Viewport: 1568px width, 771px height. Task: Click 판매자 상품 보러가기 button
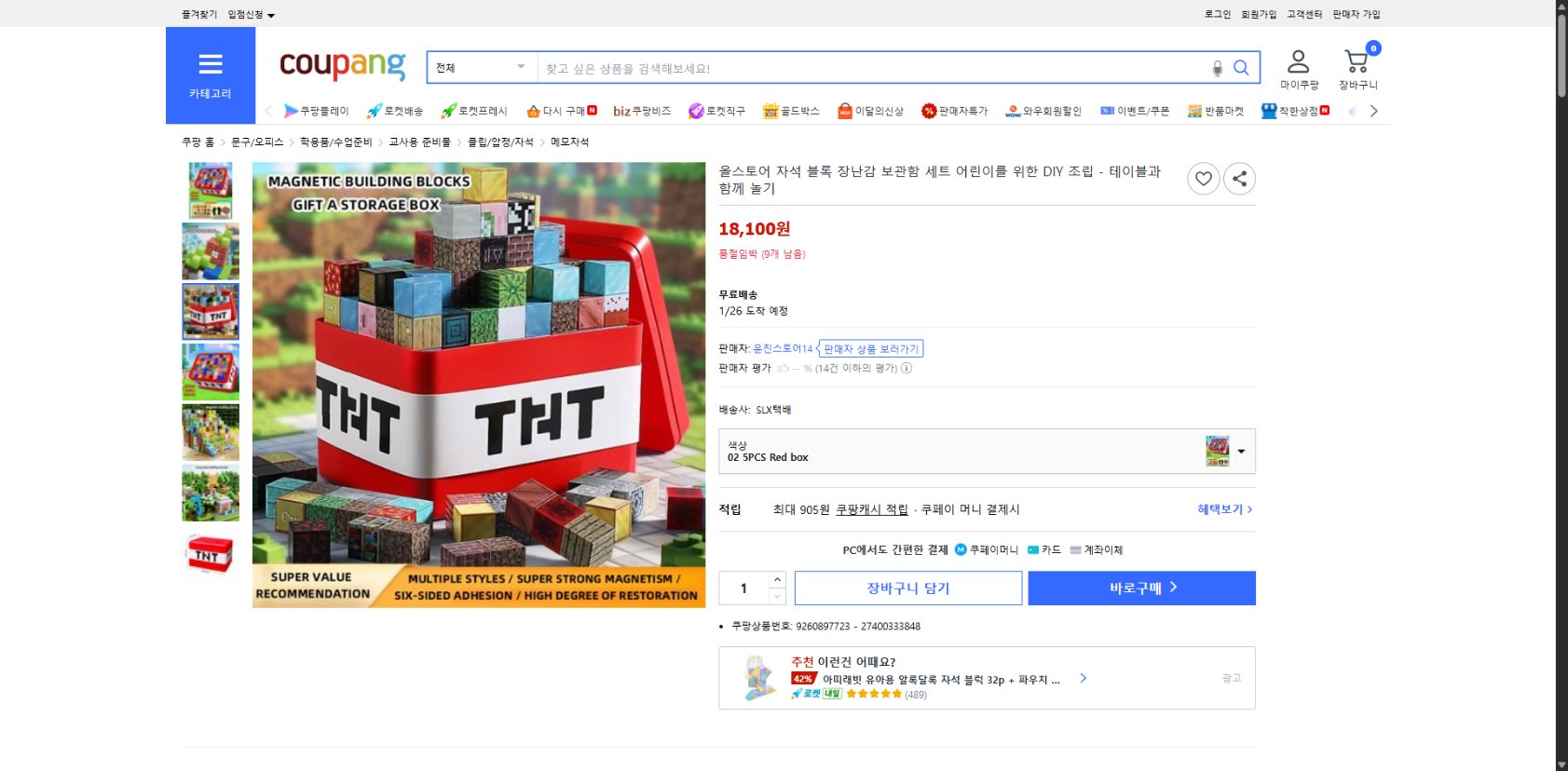coord(870,348)
